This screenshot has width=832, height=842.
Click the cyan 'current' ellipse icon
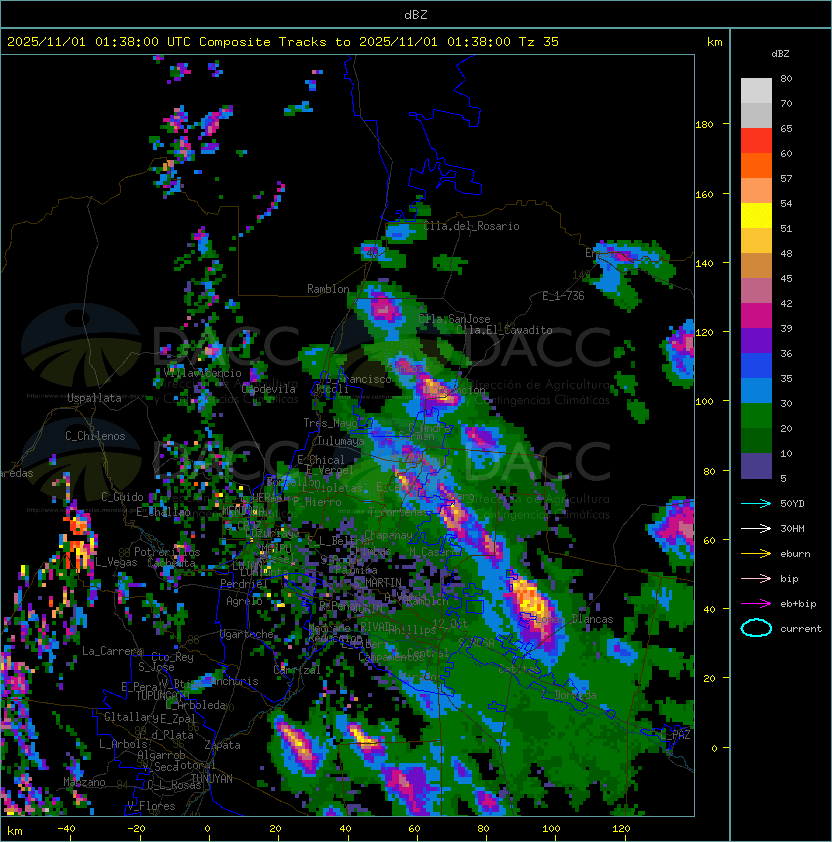(x=756, y=628)
